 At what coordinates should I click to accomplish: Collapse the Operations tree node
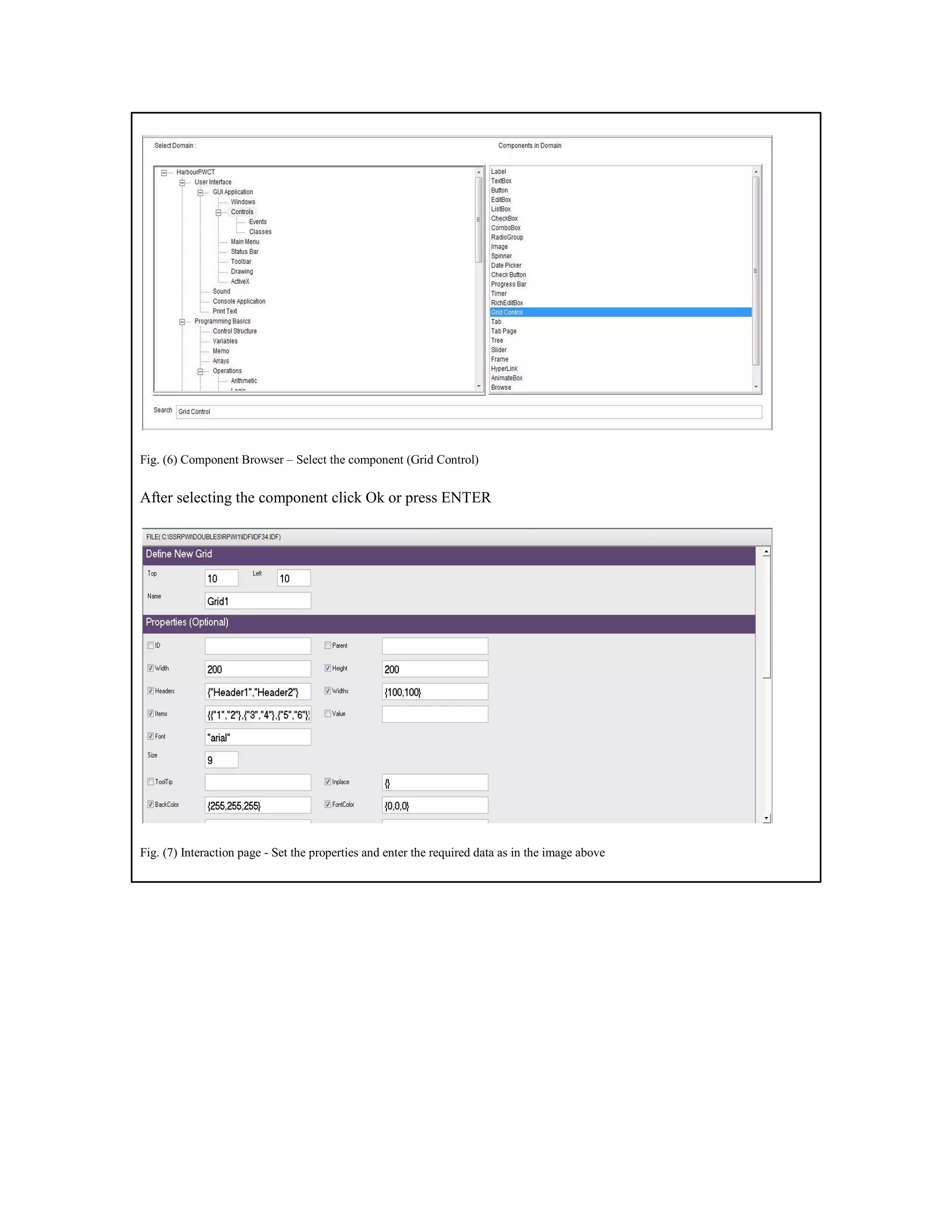pyautogui.click(x=200, y=372)
